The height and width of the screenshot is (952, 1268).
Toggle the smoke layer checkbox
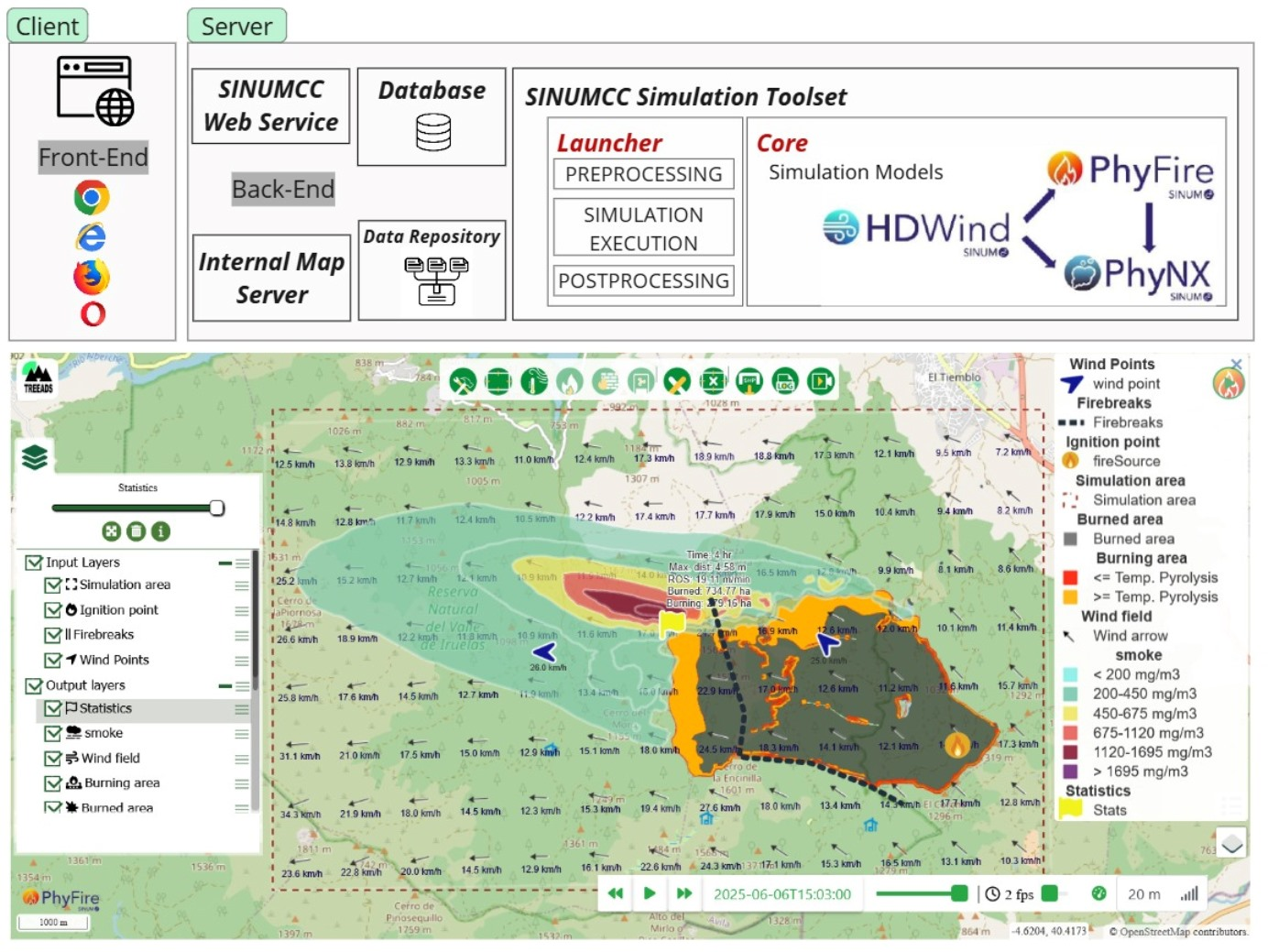click(x=53, y=733)
